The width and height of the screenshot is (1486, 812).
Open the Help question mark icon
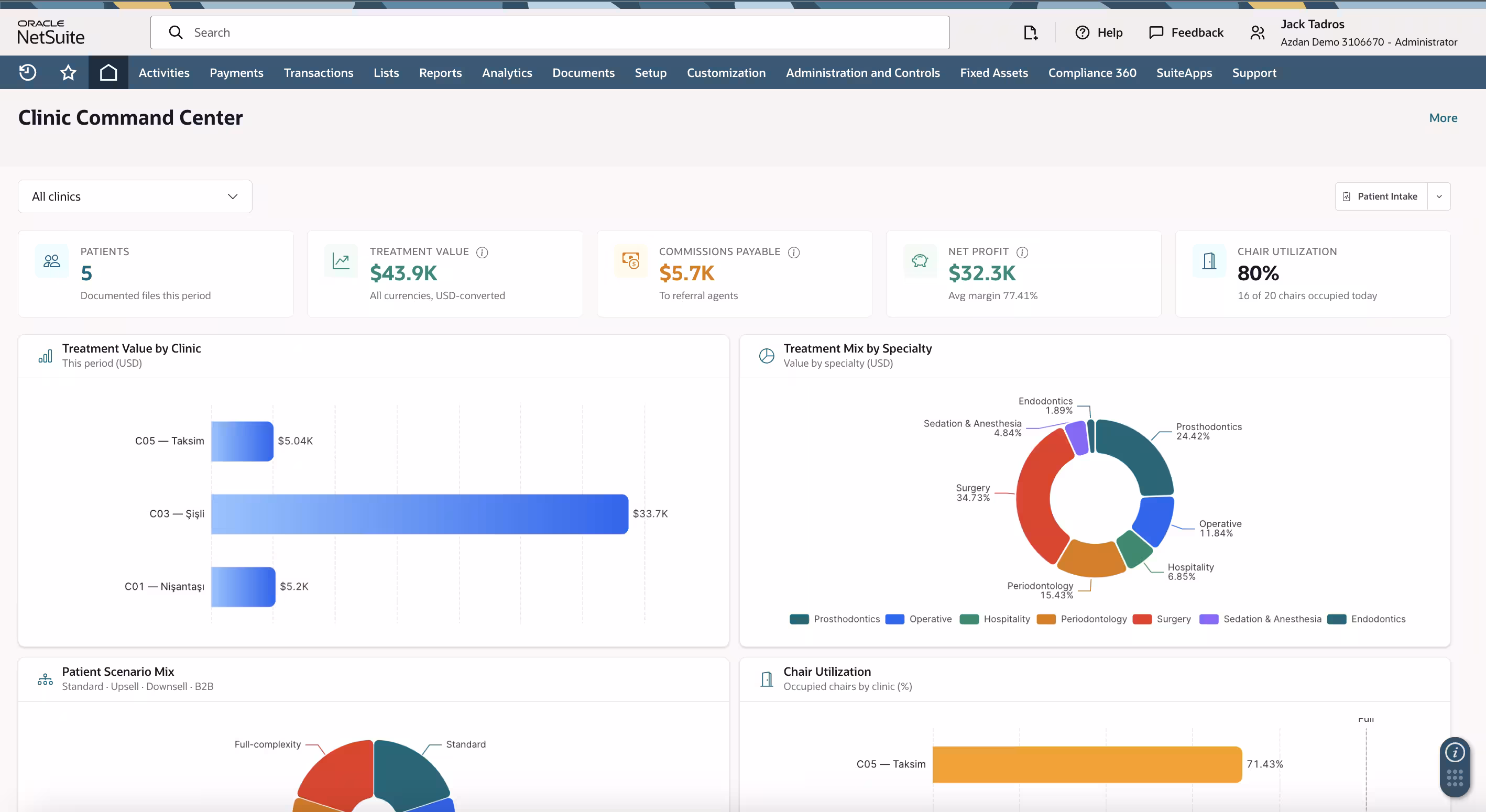(x=1082, y=32)
